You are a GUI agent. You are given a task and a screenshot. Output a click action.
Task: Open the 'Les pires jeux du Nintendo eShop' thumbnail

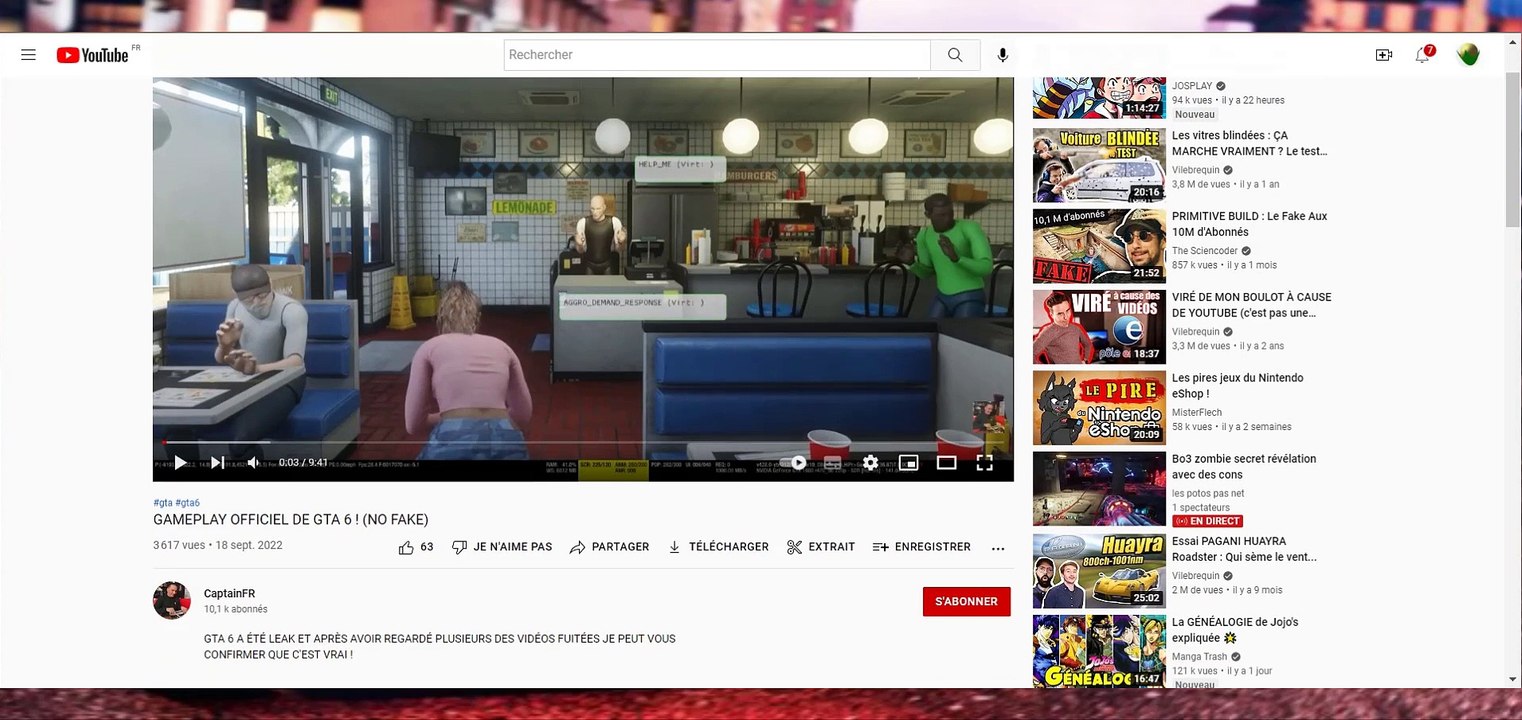tap(1099, 408)
